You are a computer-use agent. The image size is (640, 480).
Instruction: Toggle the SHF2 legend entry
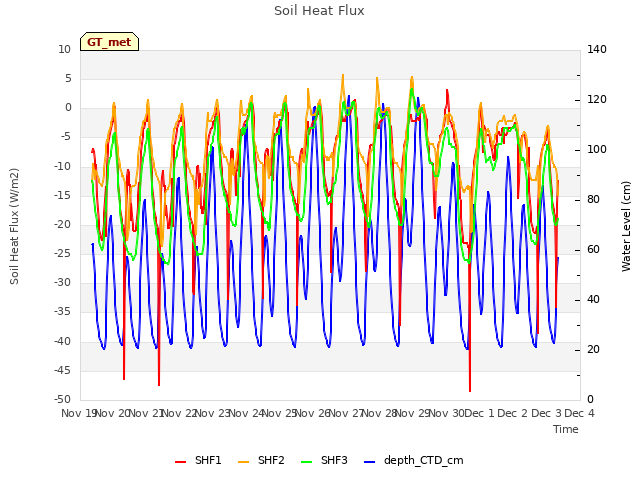pyautogui.click(x=261, y=460)
